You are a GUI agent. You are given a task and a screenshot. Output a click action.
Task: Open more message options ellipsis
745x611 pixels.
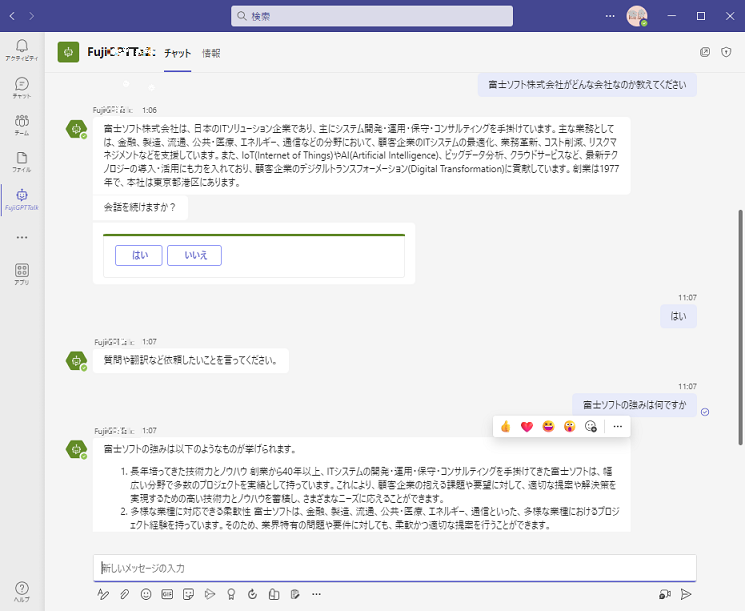pos(618,427)
